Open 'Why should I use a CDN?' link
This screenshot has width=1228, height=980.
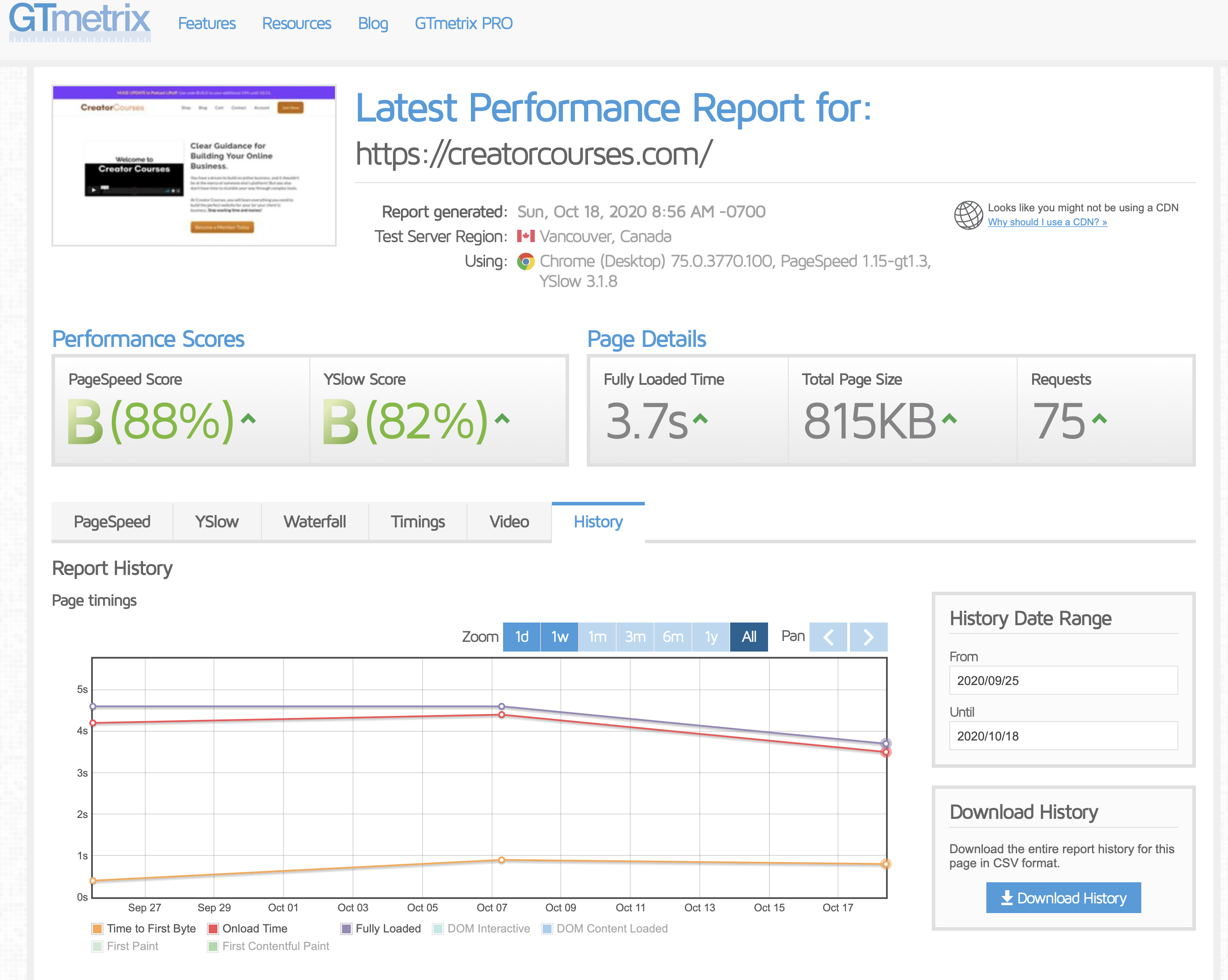point(1048,222)
